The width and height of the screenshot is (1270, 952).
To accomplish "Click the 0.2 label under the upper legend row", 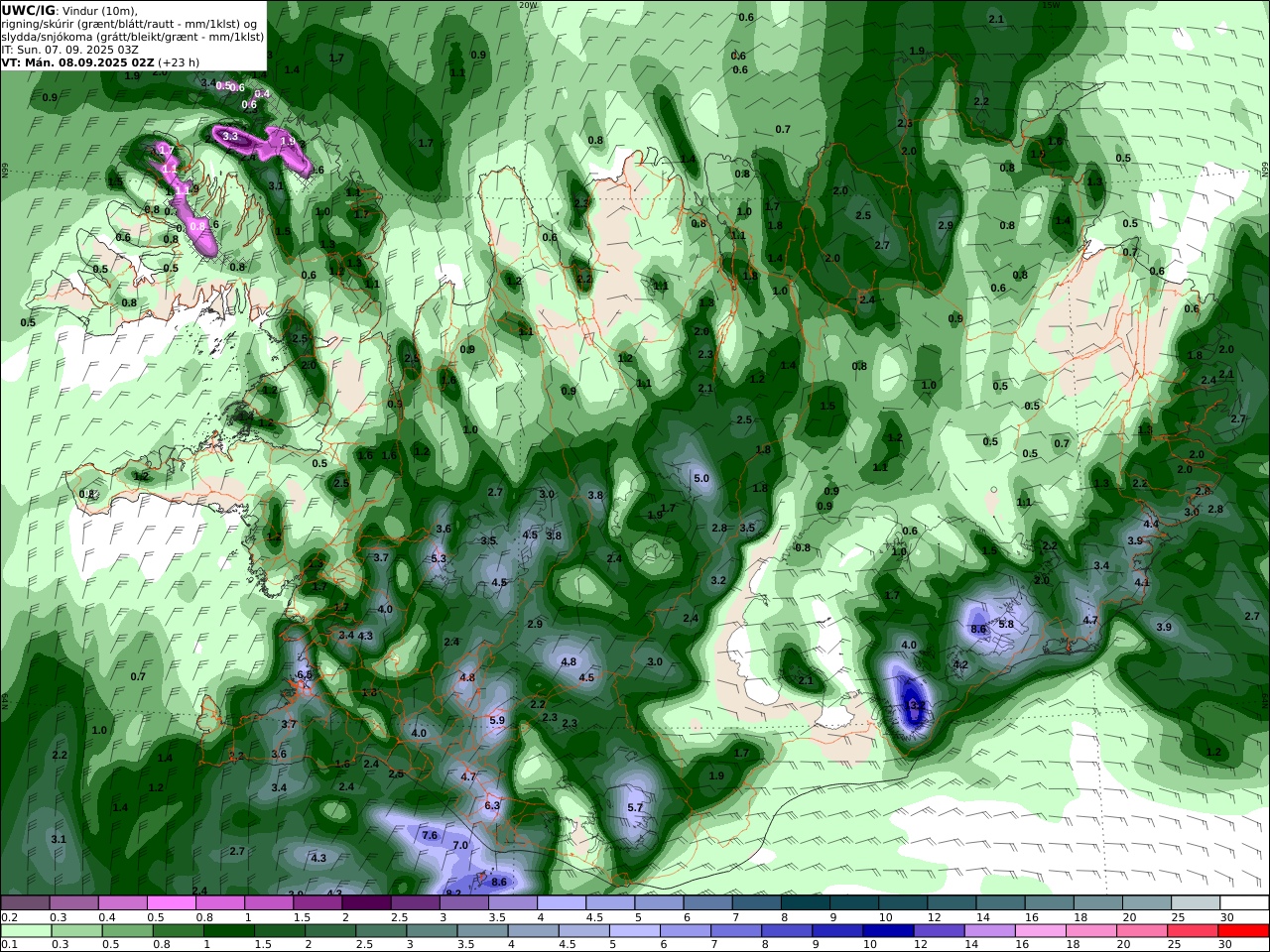I will coord(8,917).
